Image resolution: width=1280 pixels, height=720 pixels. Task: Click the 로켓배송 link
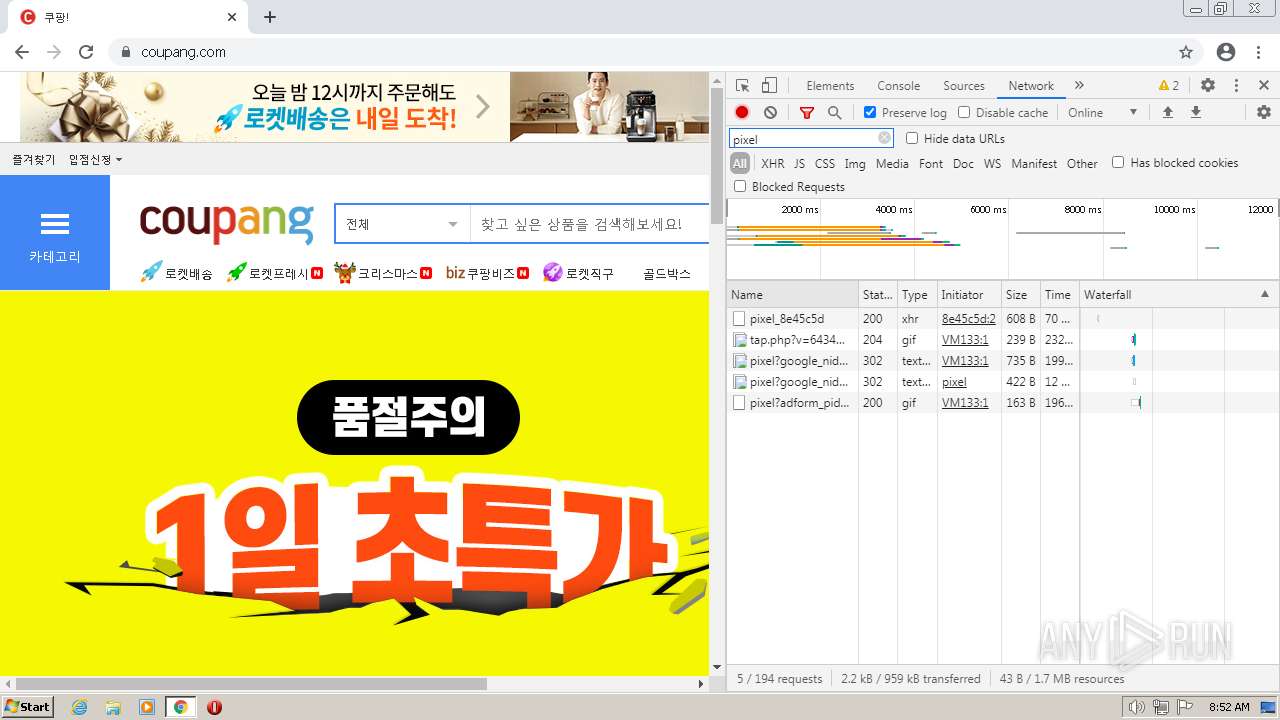[x=177, y=273]
